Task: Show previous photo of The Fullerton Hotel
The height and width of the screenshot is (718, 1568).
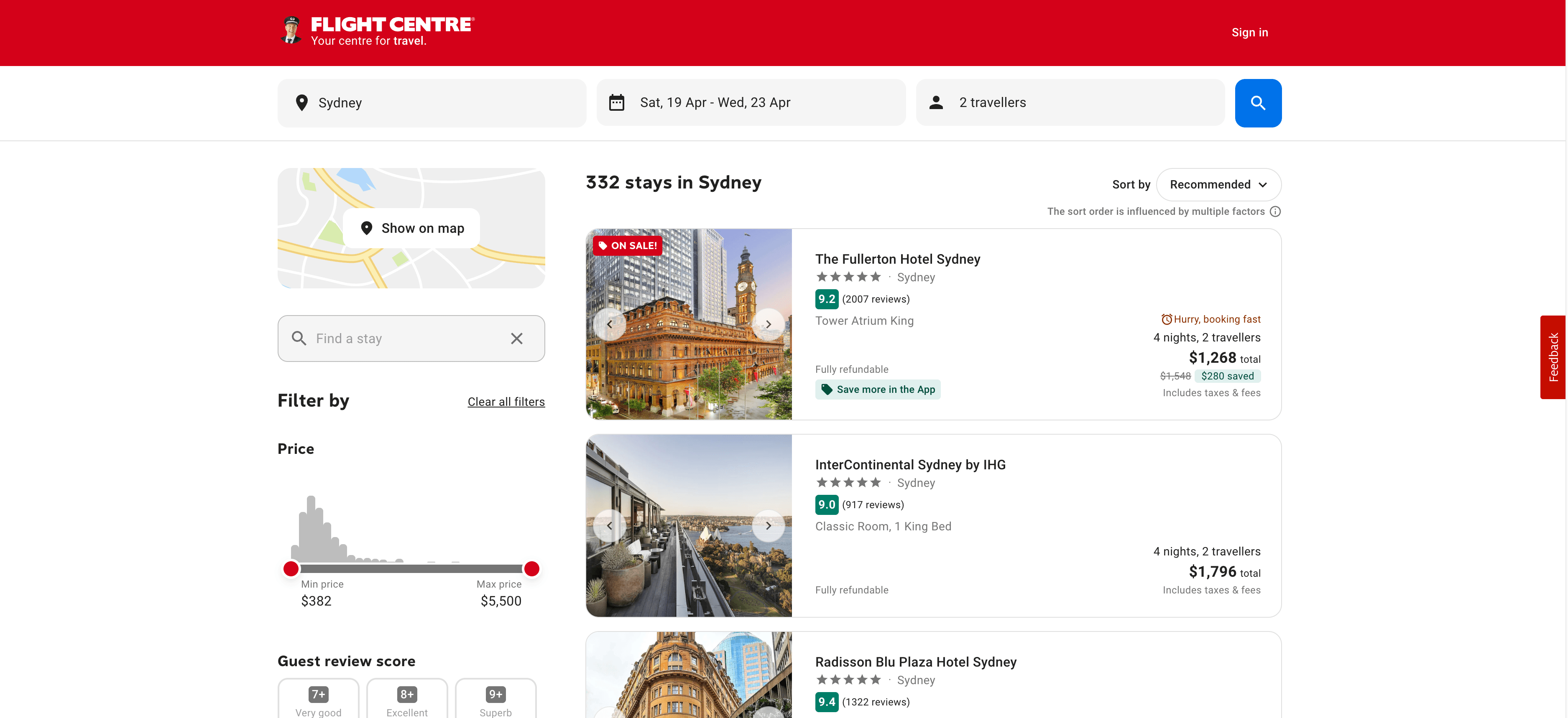Action: (609, 324)
